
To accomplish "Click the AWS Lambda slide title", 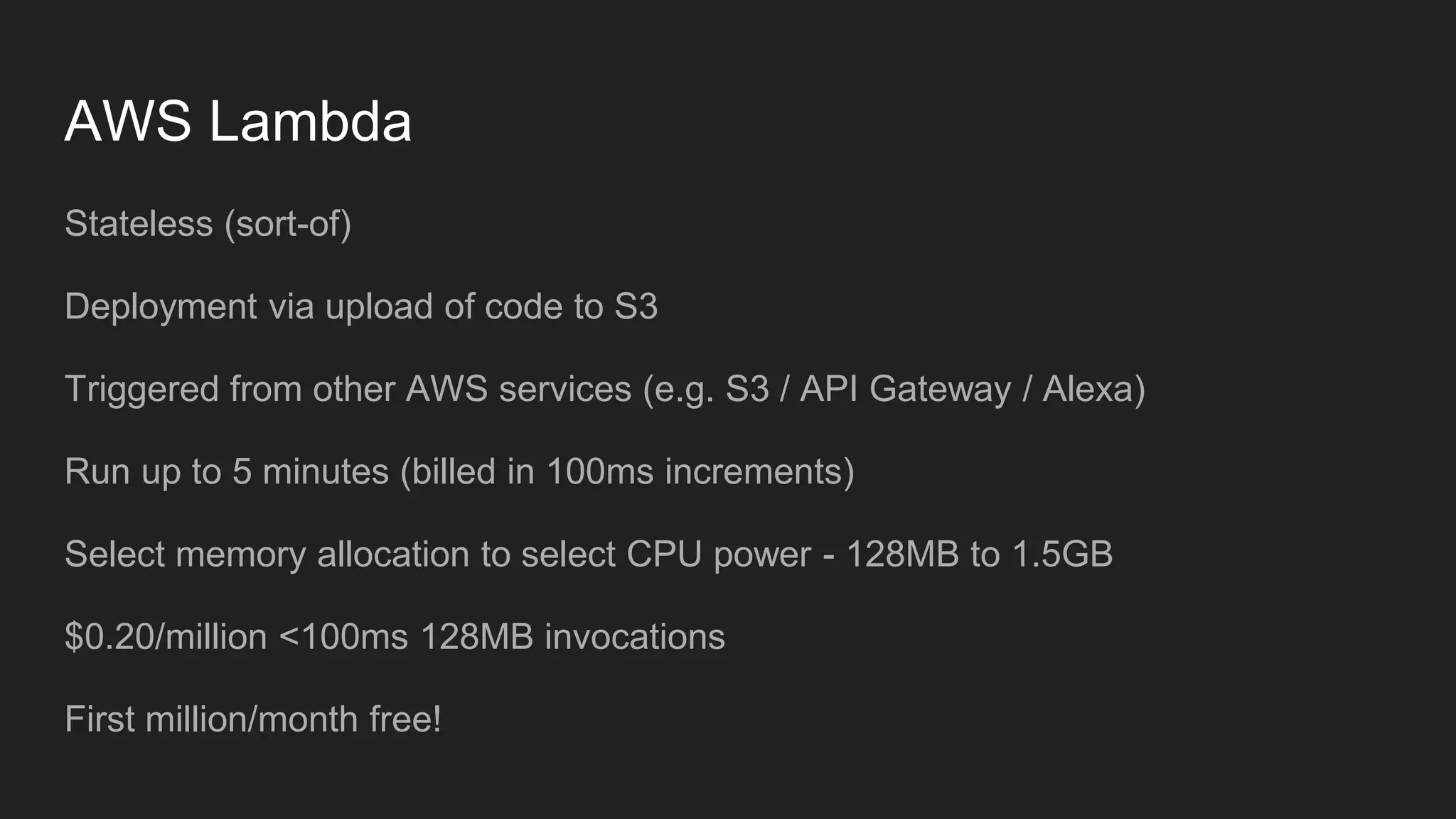I will coord(237,122).
